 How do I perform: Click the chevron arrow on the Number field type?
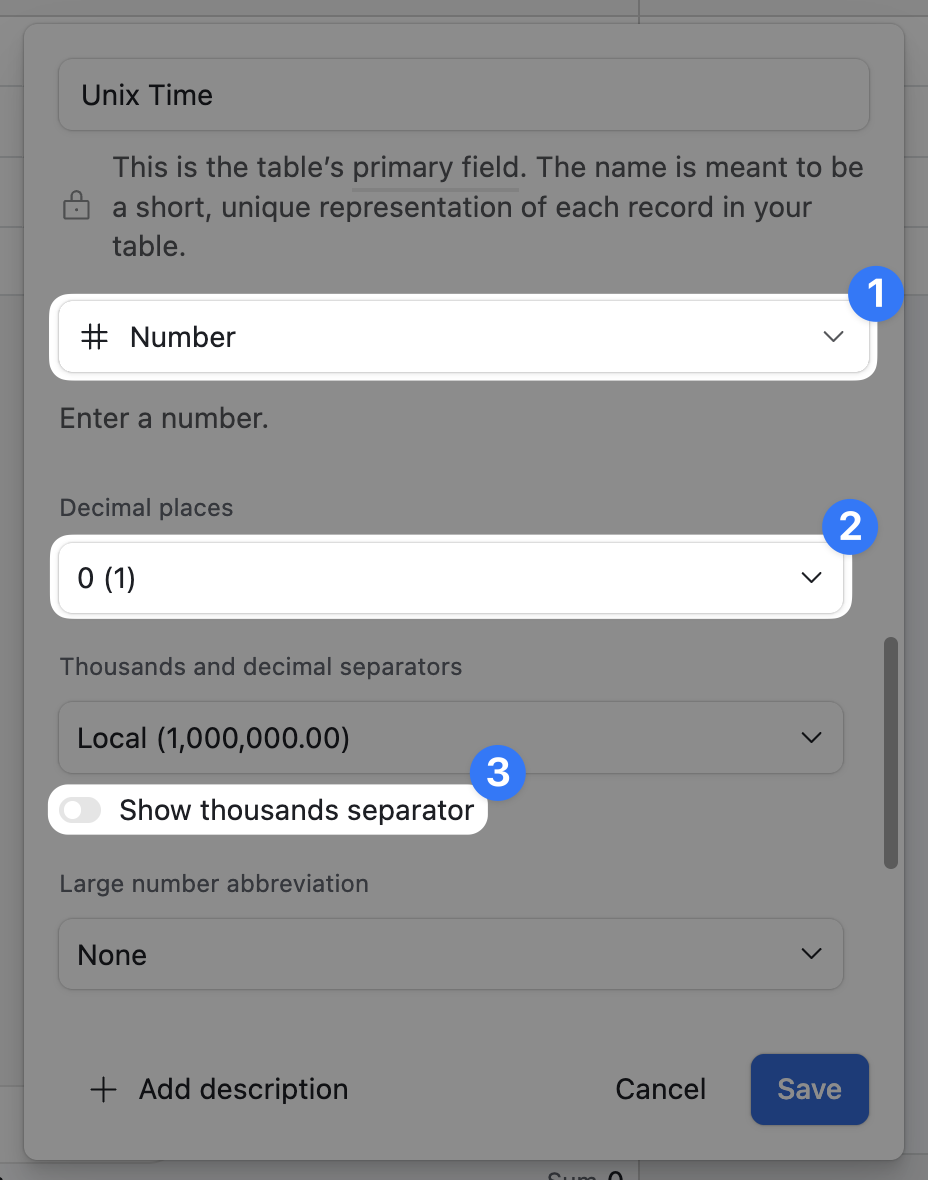(x=833, y=337)
